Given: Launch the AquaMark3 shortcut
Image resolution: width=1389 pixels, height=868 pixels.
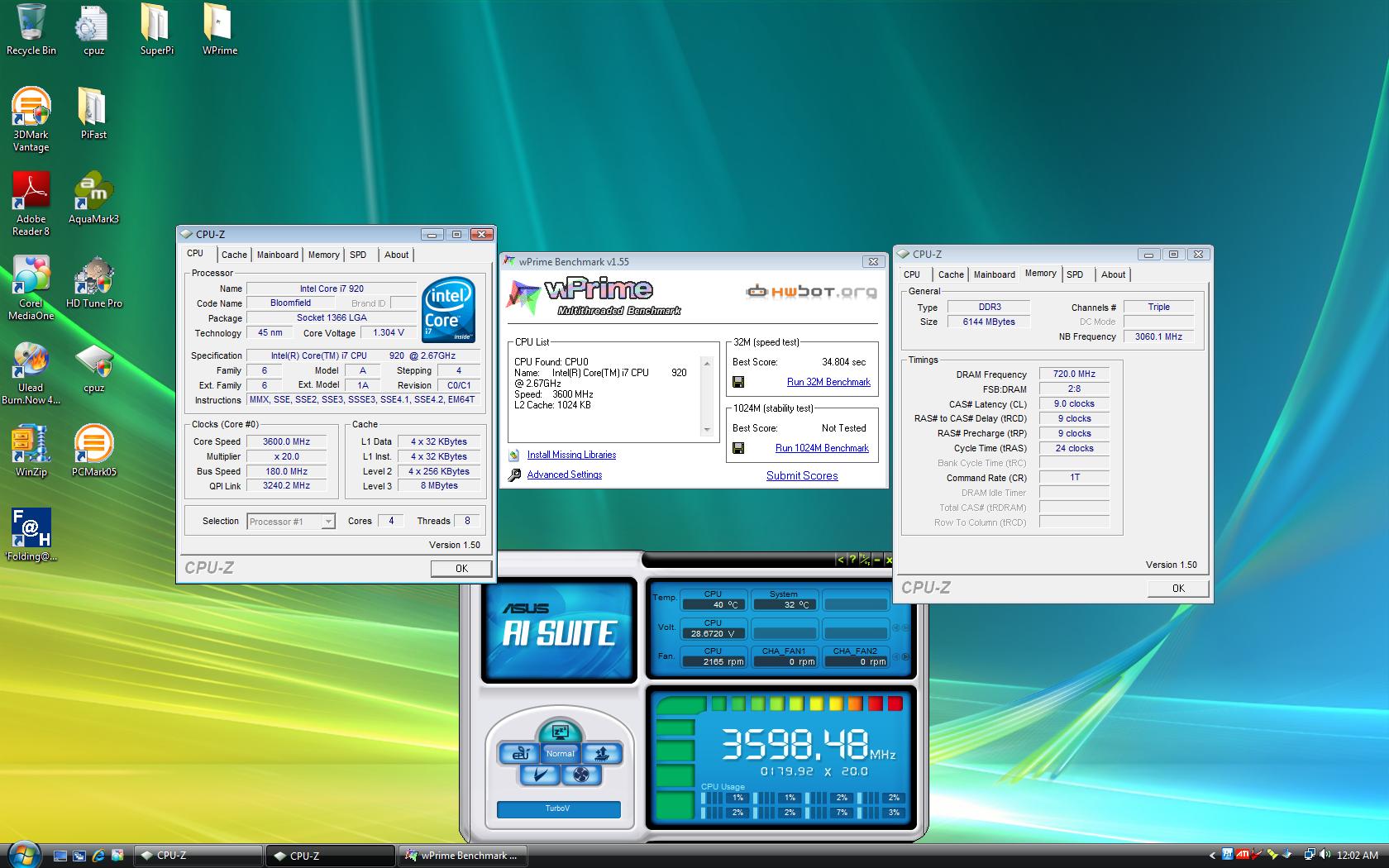Looking at the screenshot, I should (93, 198).
